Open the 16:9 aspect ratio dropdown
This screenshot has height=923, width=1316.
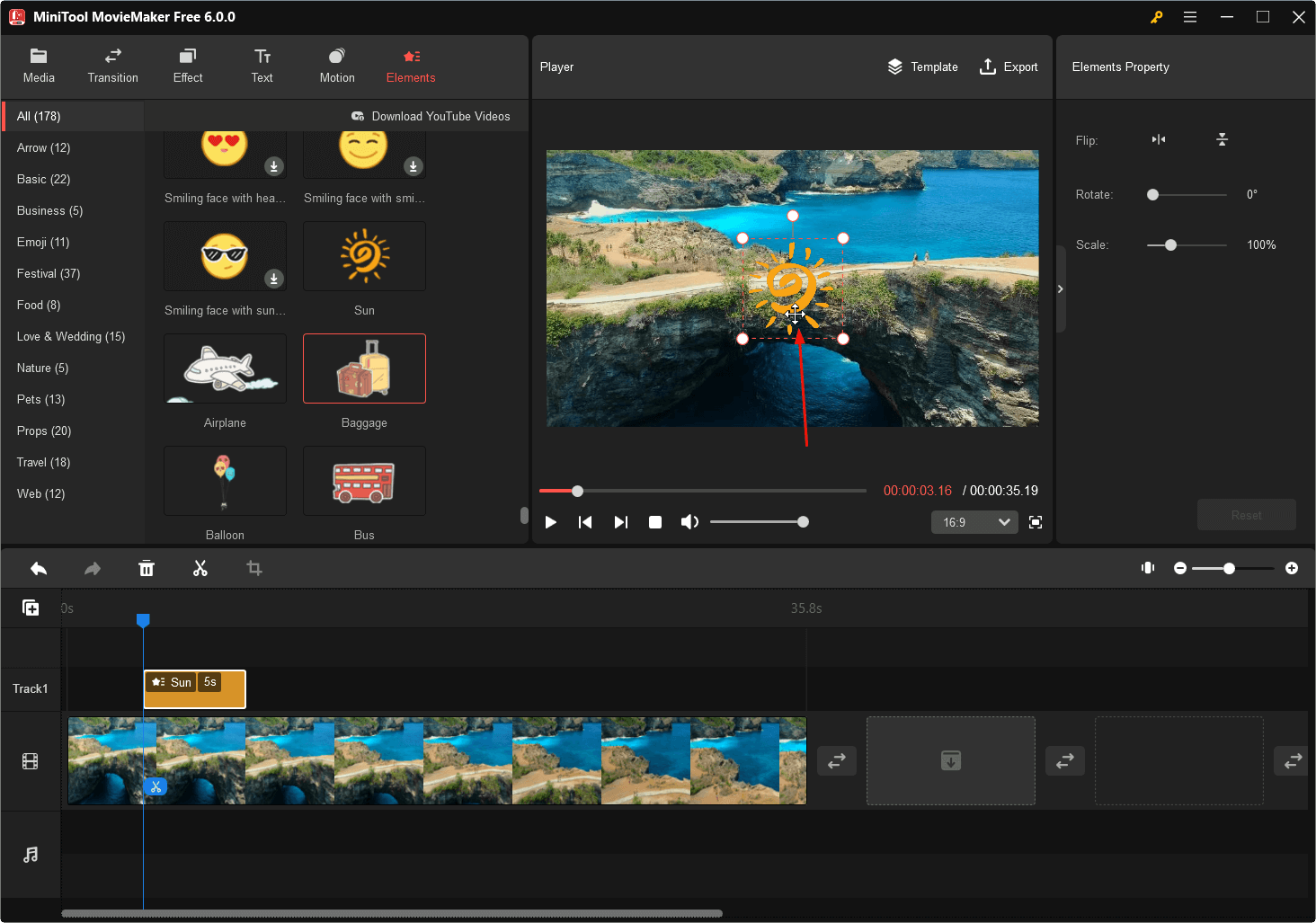974,521
